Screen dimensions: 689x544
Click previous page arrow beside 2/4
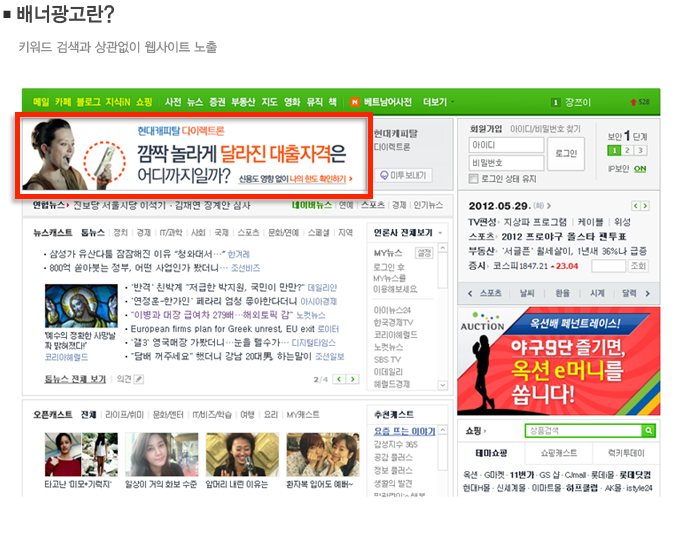click(x=339, y=379)
